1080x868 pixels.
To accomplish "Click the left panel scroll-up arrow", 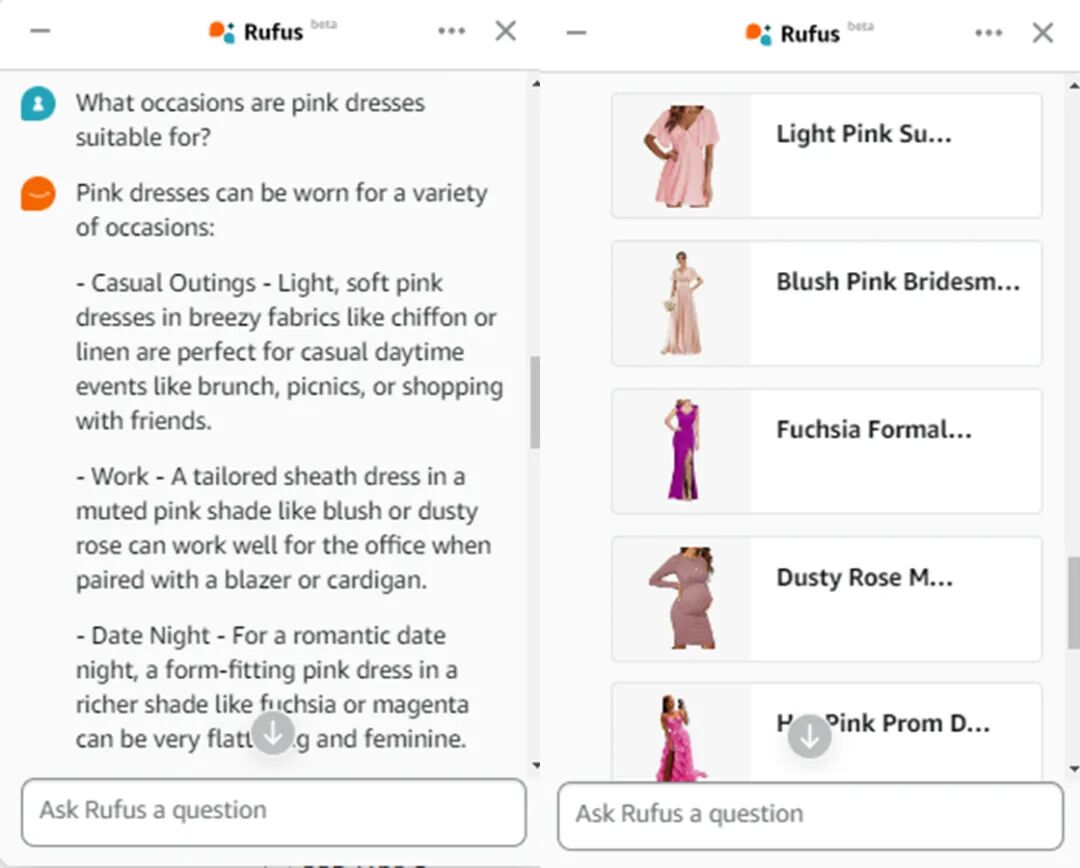I will pyautogui.click(x=536, y=83).
